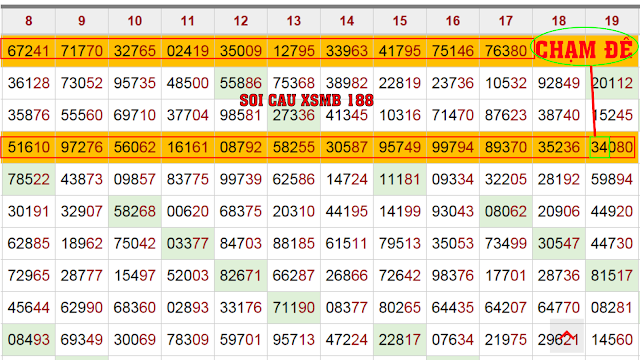Click the scroll-to-top chevron button

pos(567,336)
